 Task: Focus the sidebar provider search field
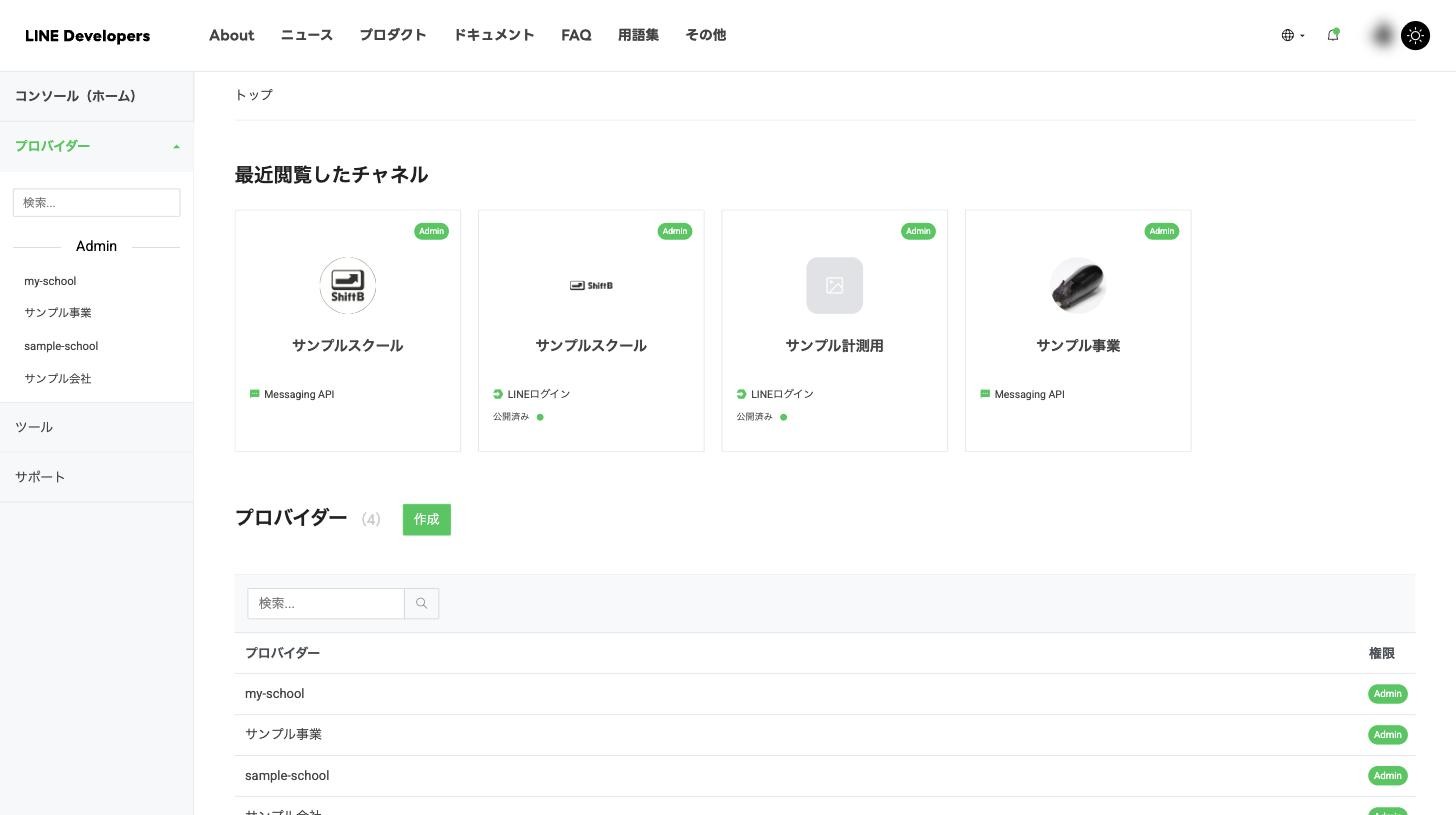coord(97,202)
